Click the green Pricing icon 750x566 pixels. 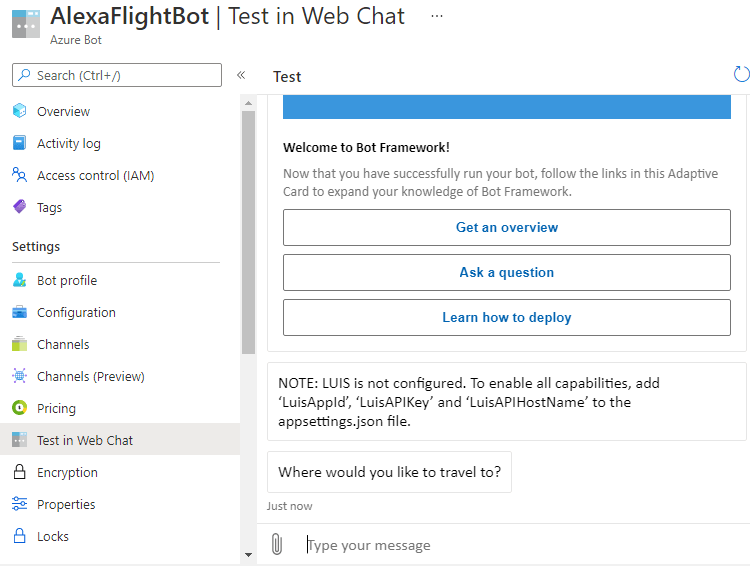coord(19,408)
